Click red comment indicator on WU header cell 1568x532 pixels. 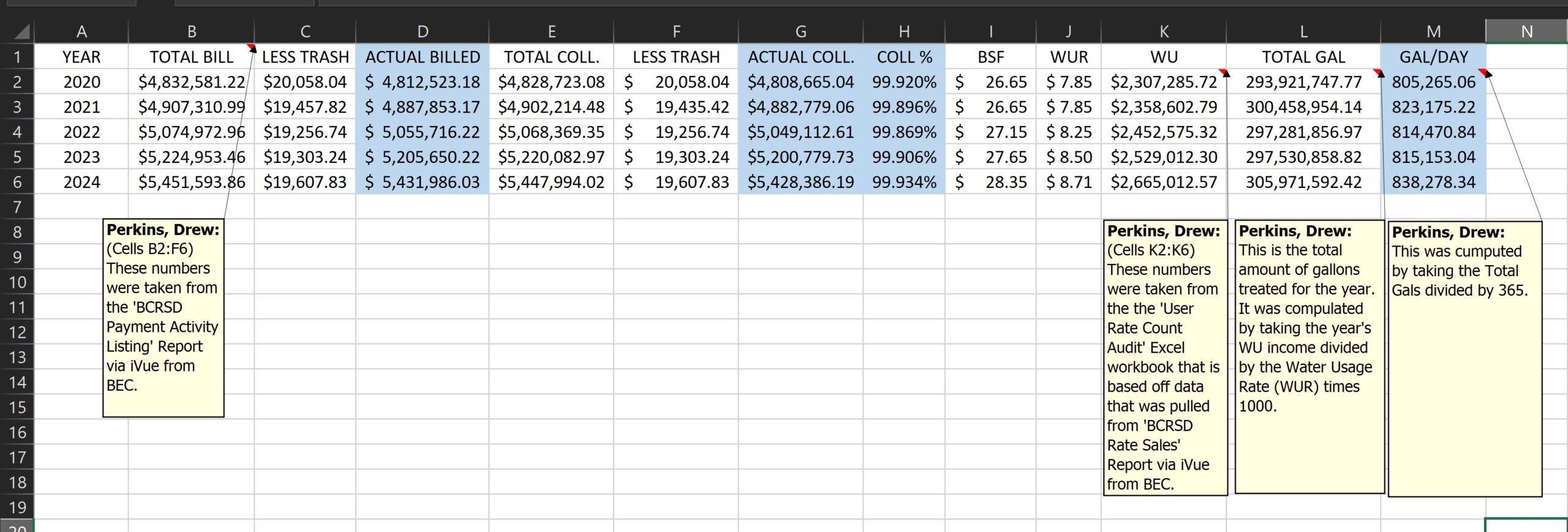coord(1223,72)
